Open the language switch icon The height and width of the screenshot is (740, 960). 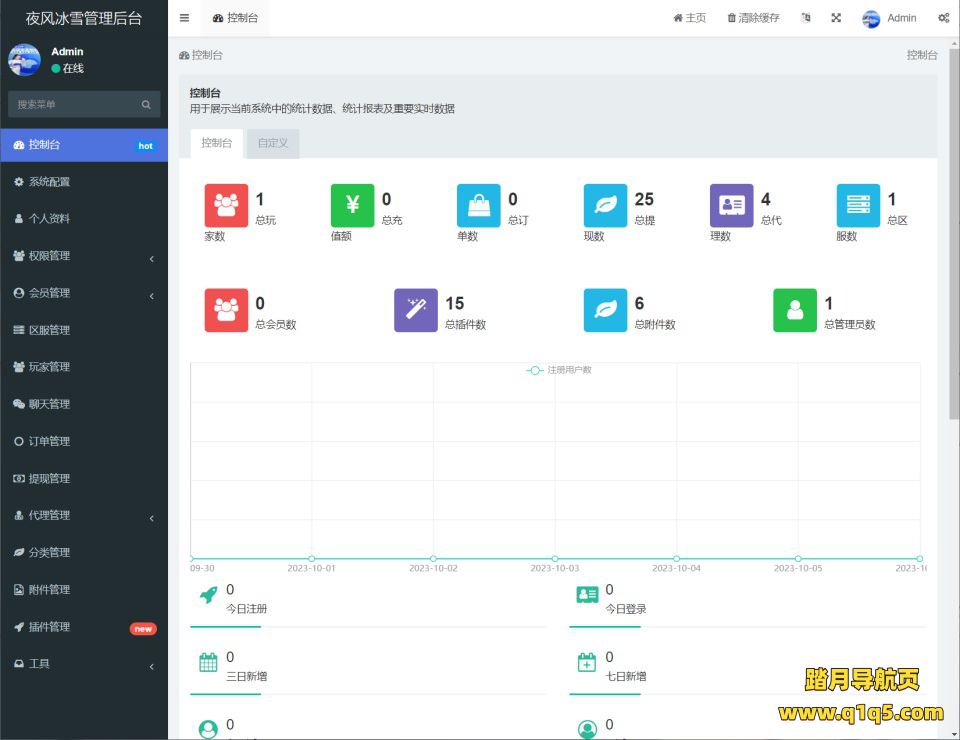coord(806,18)
